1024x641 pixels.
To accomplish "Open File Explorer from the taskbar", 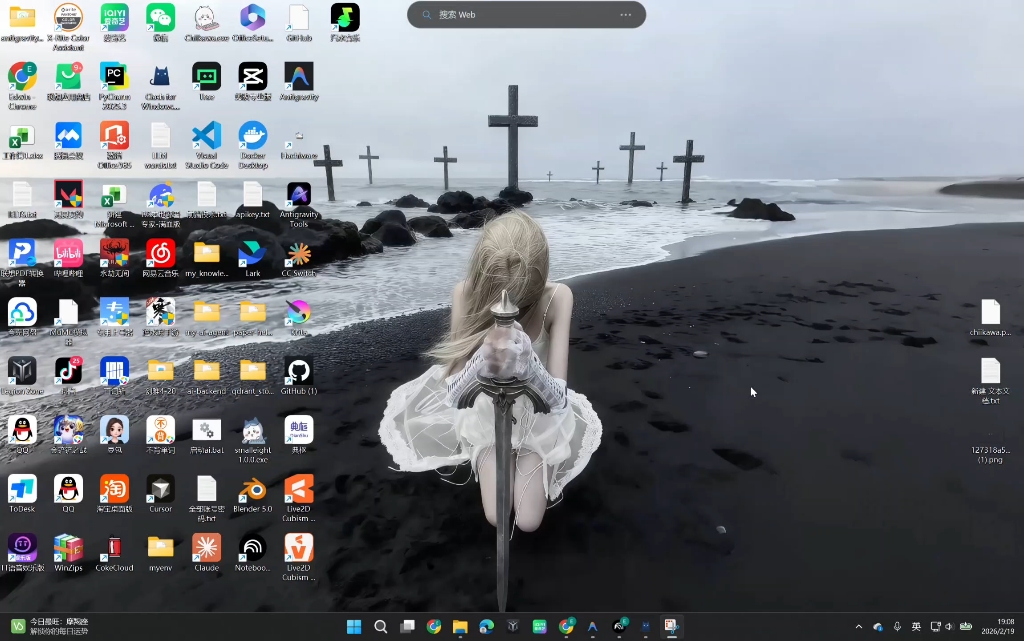I will pyautogui.click(x=460, y=627).
